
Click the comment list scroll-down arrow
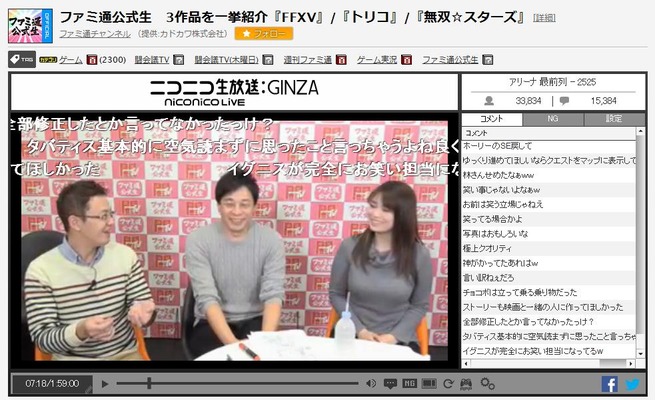tap(640, 354)
